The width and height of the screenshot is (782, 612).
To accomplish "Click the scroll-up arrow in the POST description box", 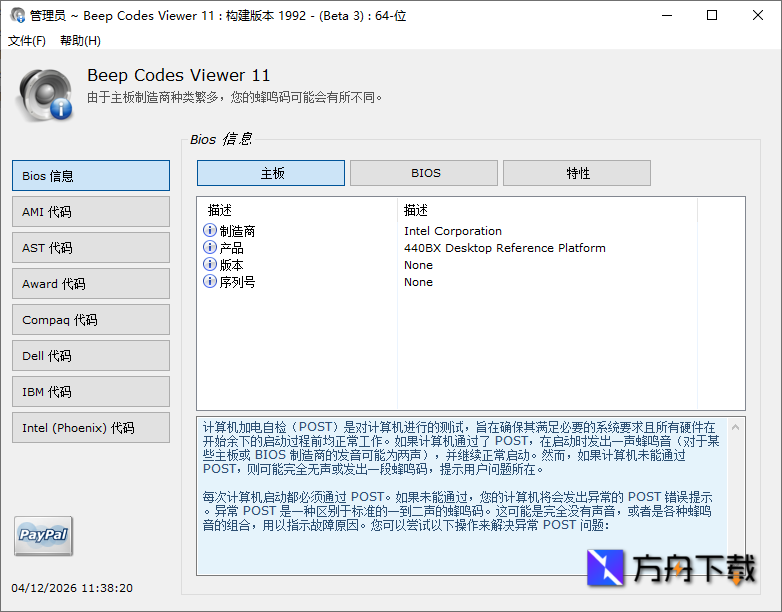I will click(735, 427).
